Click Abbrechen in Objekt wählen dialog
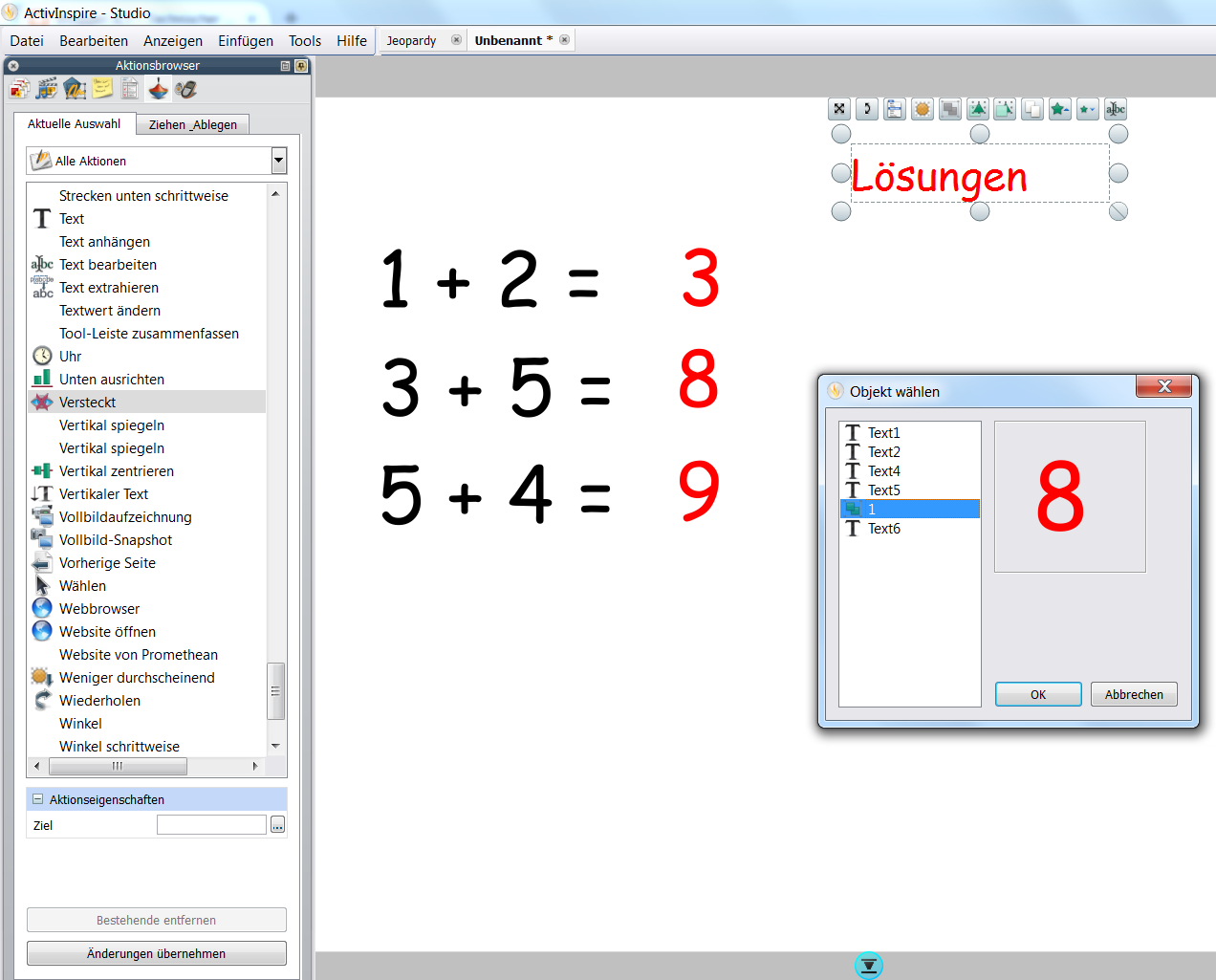 click(x=1134, y=694)
